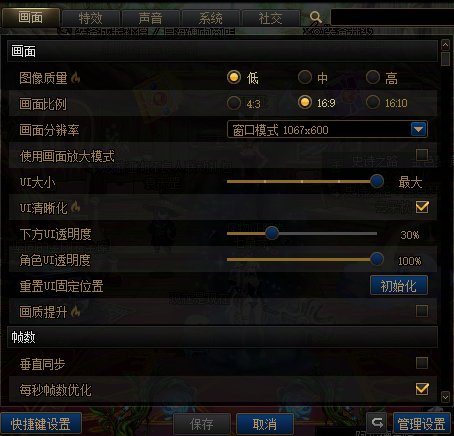Click the 取消 button
Viewport: 454px width, 436px height.
tap(265, 424)
